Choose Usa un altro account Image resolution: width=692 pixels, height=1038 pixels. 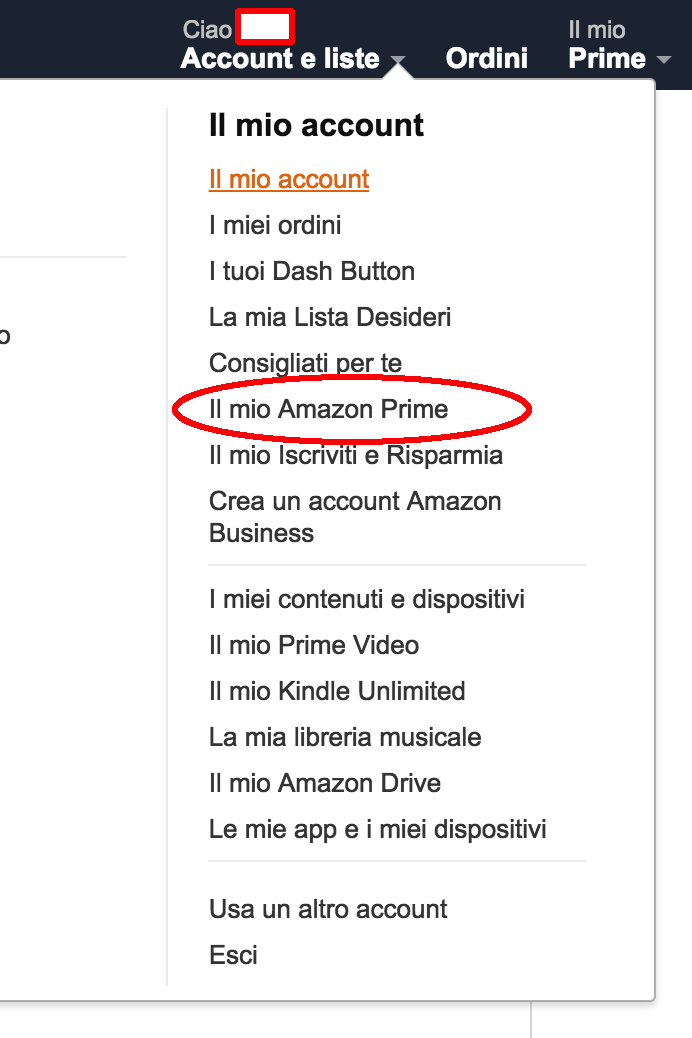click(328, 909)
